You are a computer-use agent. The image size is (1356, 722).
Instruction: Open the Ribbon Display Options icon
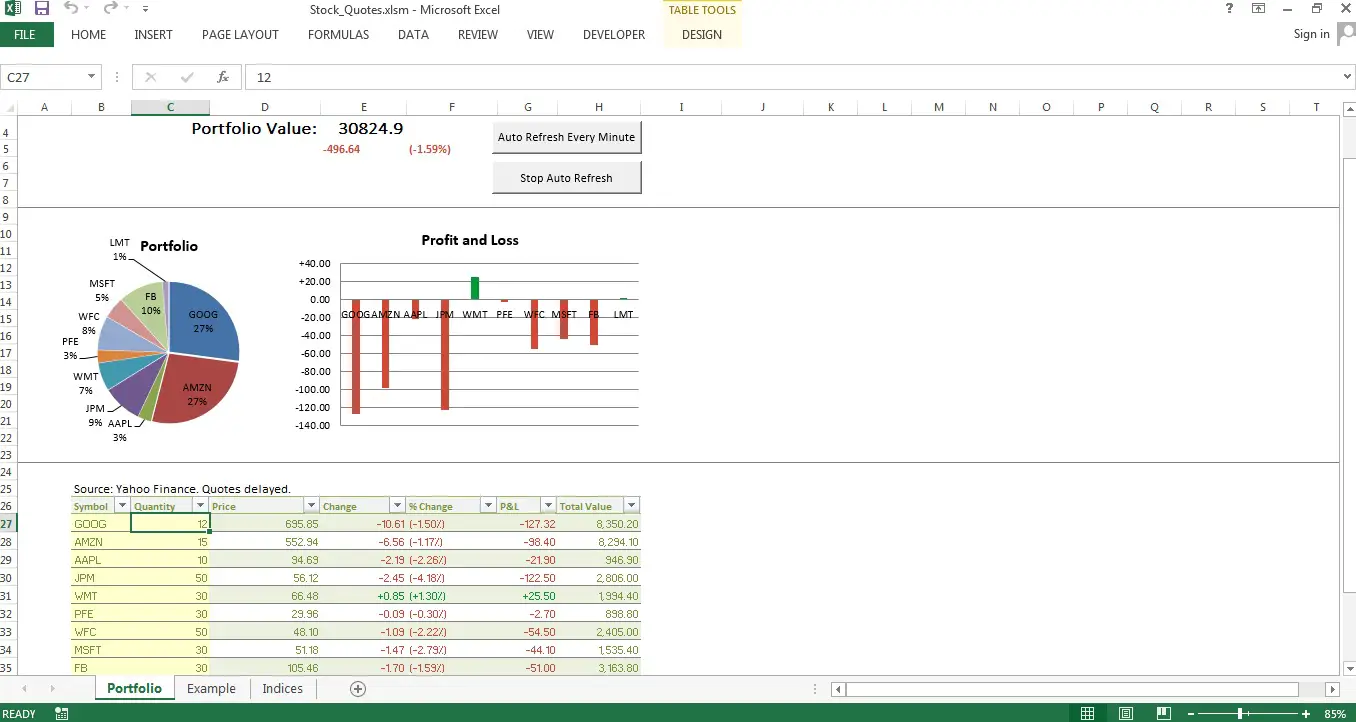click(x=1258, y=9)
